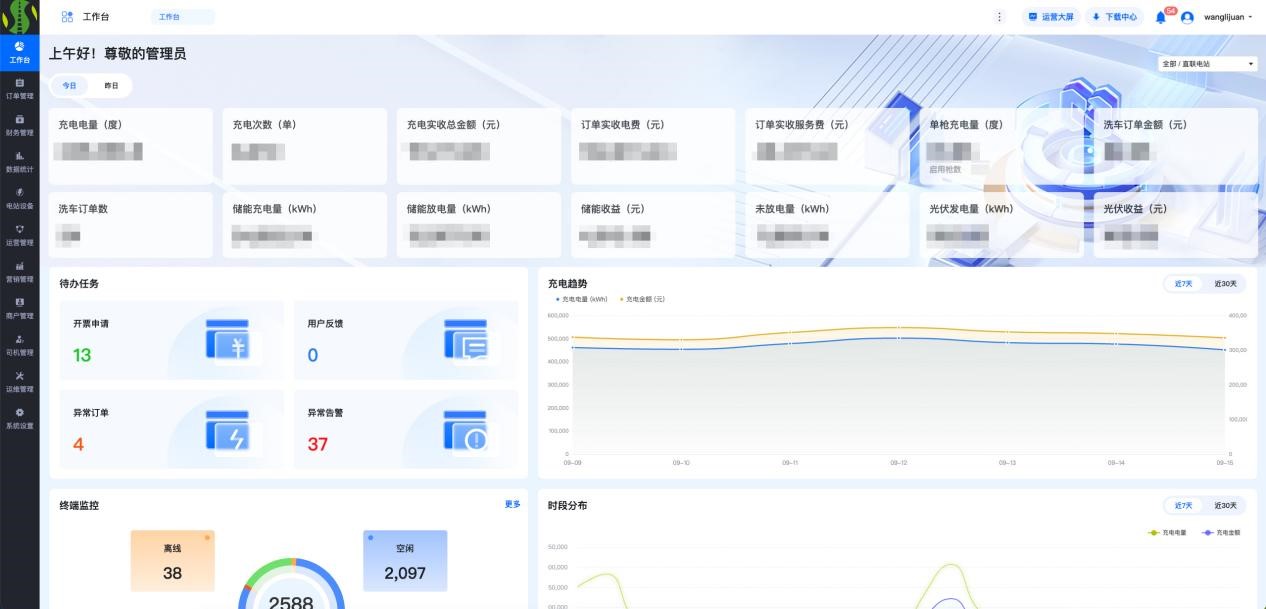The width and height of the screenshot is (1266, 609).
Task: Click the 充电次数（单） stat card
Action: [x=304, y=146]
